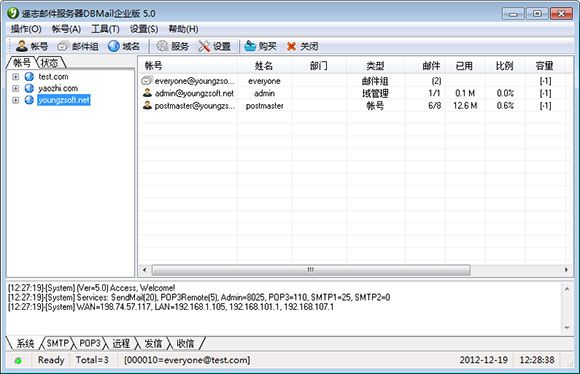This screenshot has height=374, width=580.
Task: Sort by the 比例 column header
Action: (505, 66)
